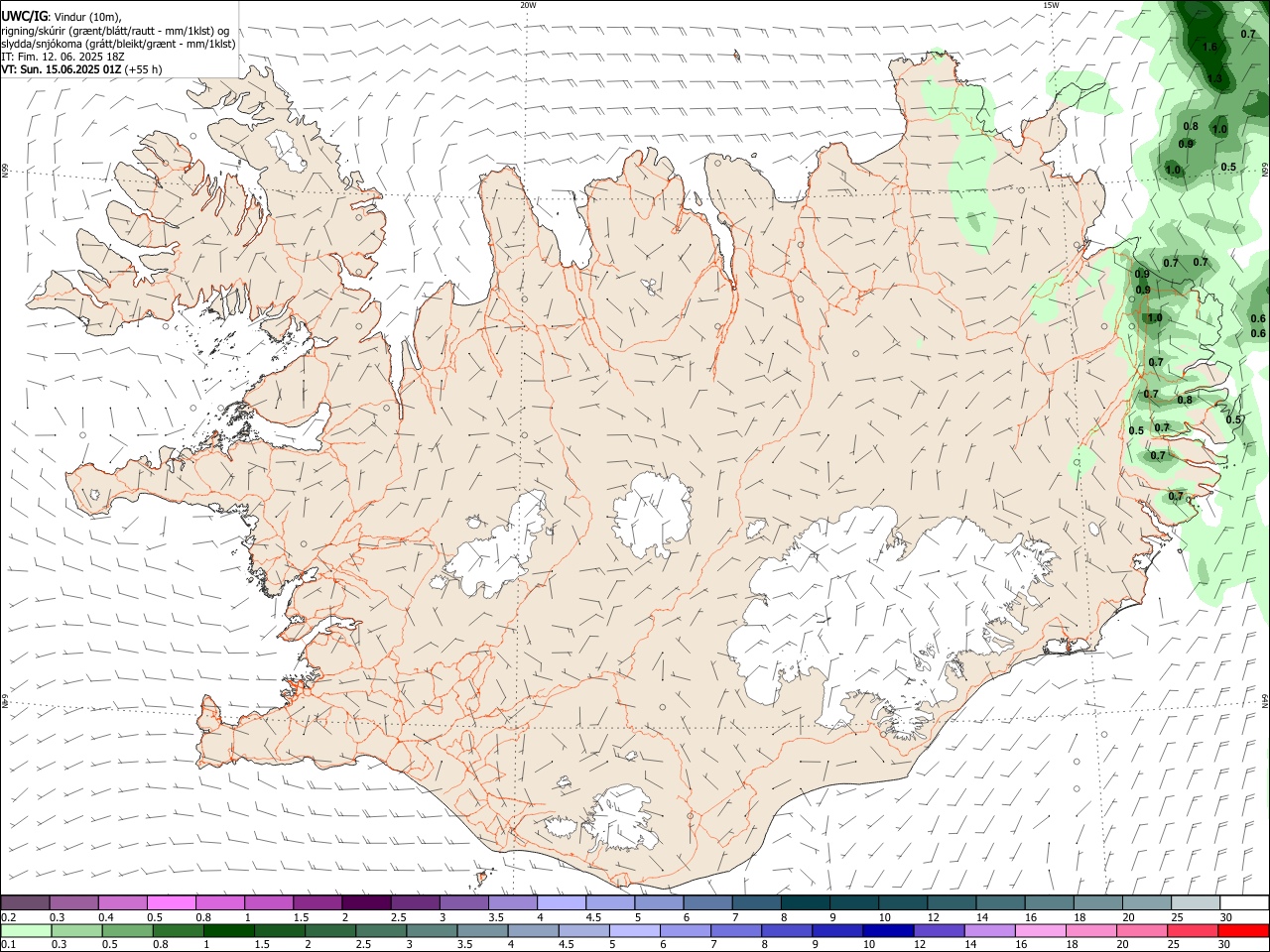Click the 'UWC/IG' title in the map header
Image resolution: width=1270 pixels, height=952 pixels.
24,17
